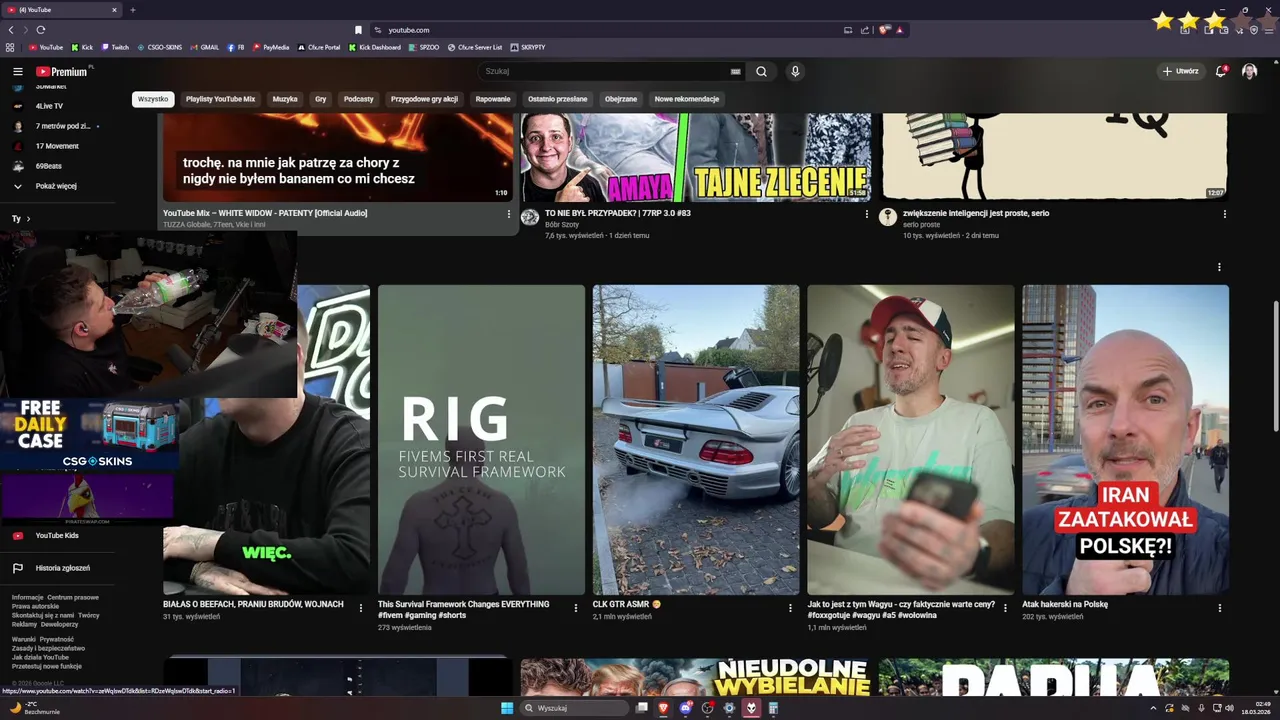The height and width of the screenshot is (720, 1280).
Task: Open notifications bell
Action: pos(1221,71)
